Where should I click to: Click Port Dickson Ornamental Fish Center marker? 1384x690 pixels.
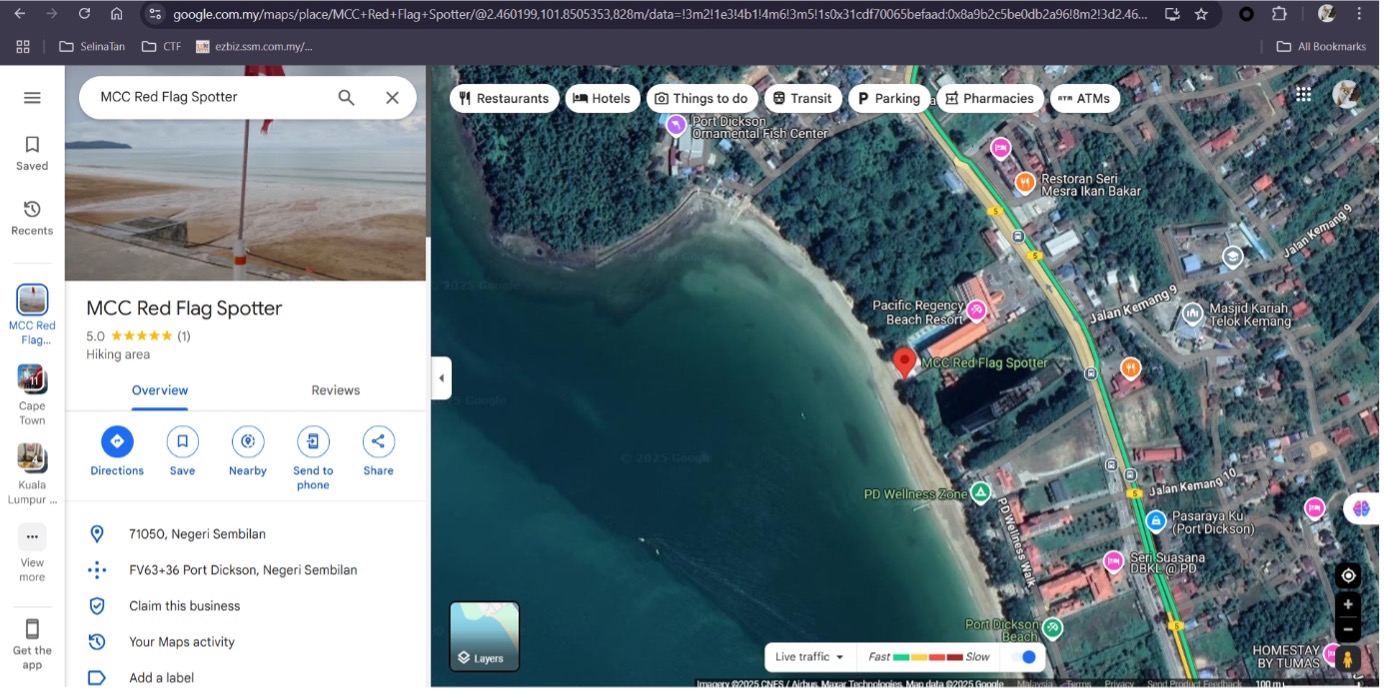pos(676,125)
